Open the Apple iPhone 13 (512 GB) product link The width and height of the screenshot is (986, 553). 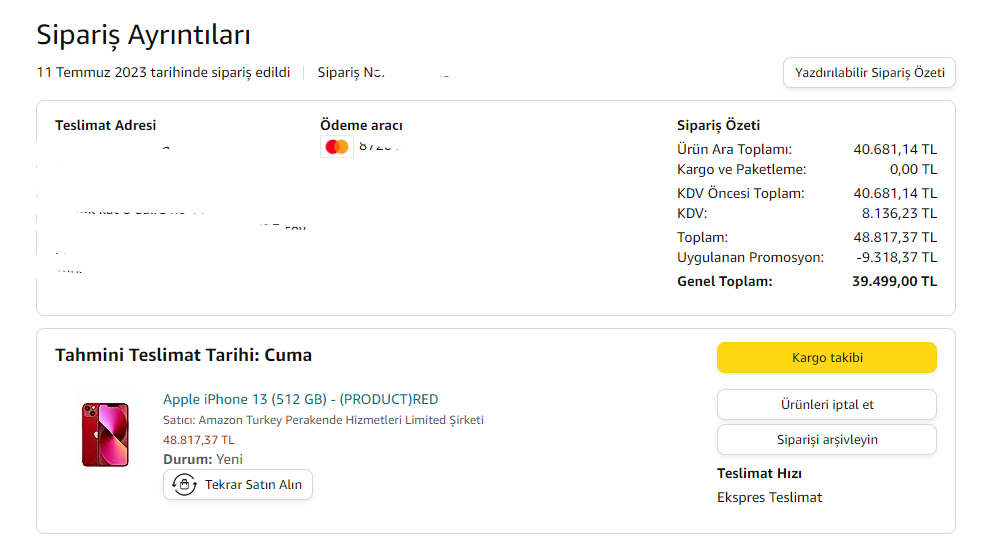tap(300, 399)
